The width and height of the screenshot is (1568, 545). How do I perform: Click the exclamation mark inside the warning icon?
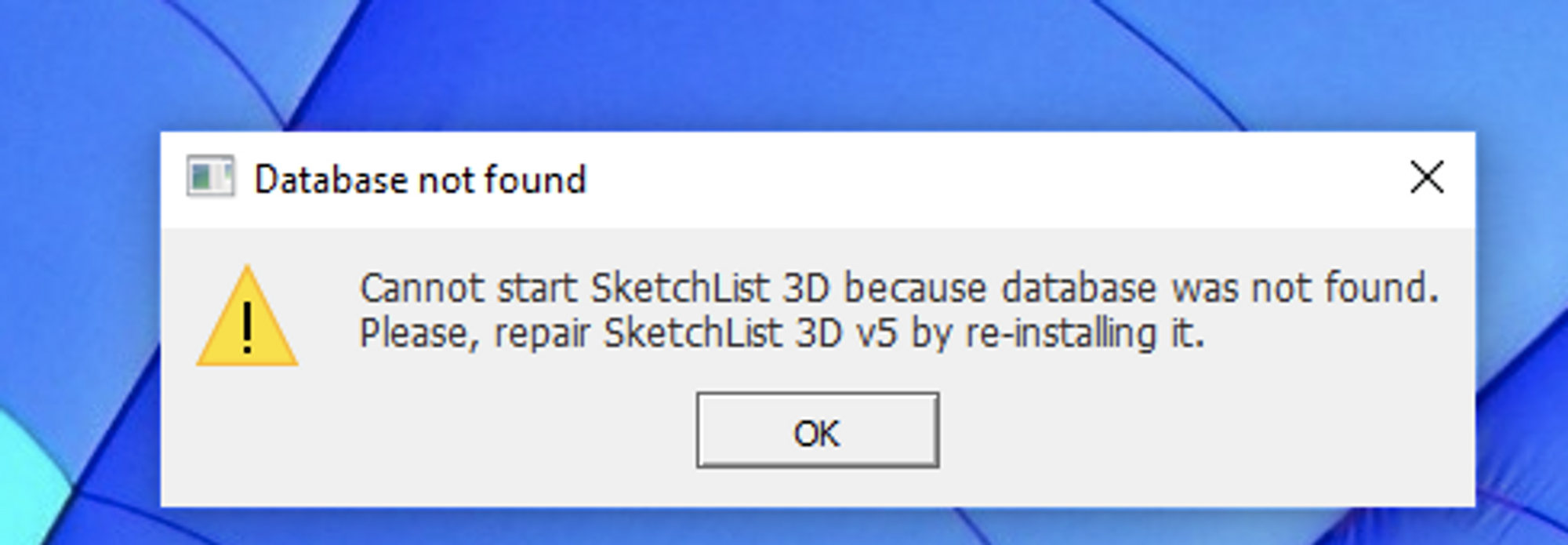[247, 328]
